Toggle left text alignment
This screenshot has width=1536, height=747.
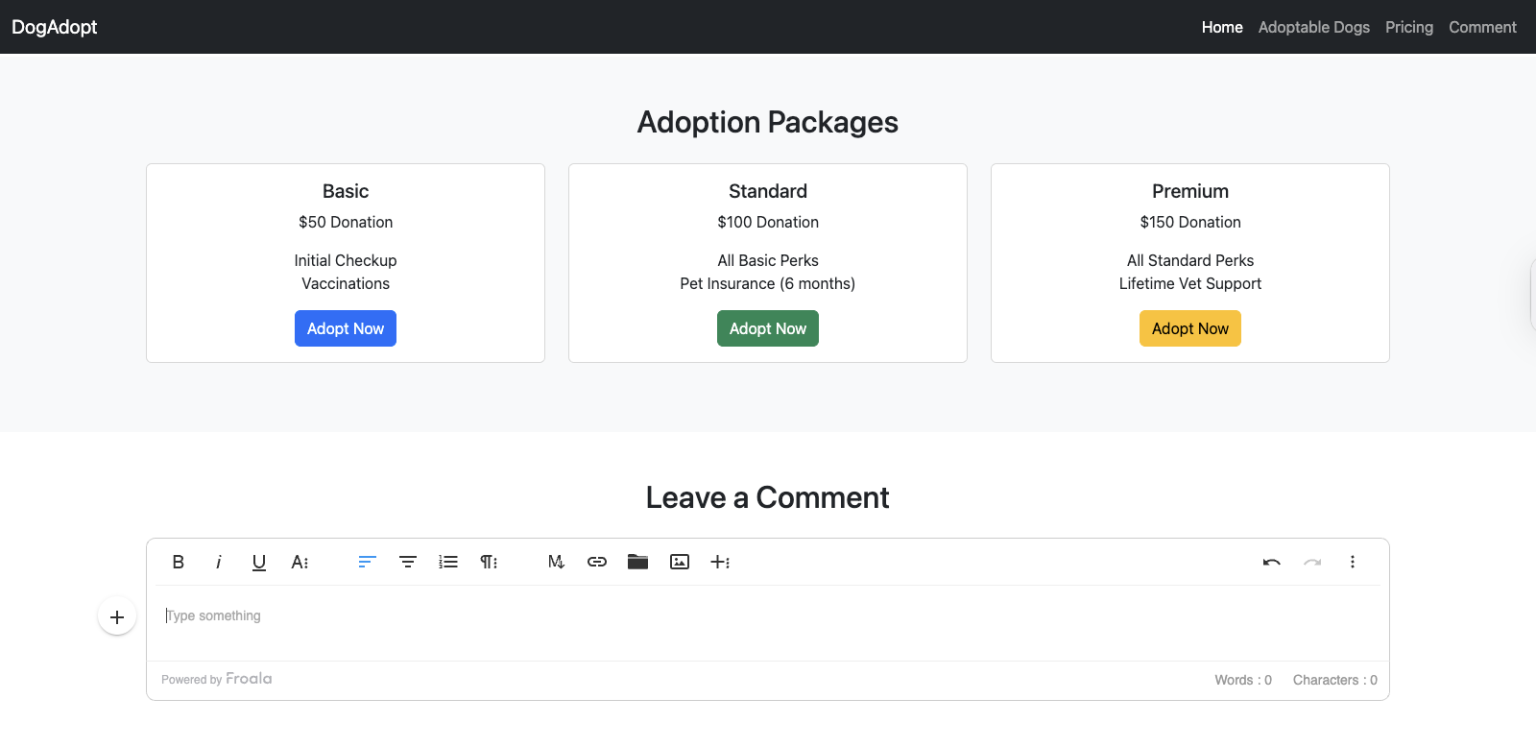pos(366,561)
